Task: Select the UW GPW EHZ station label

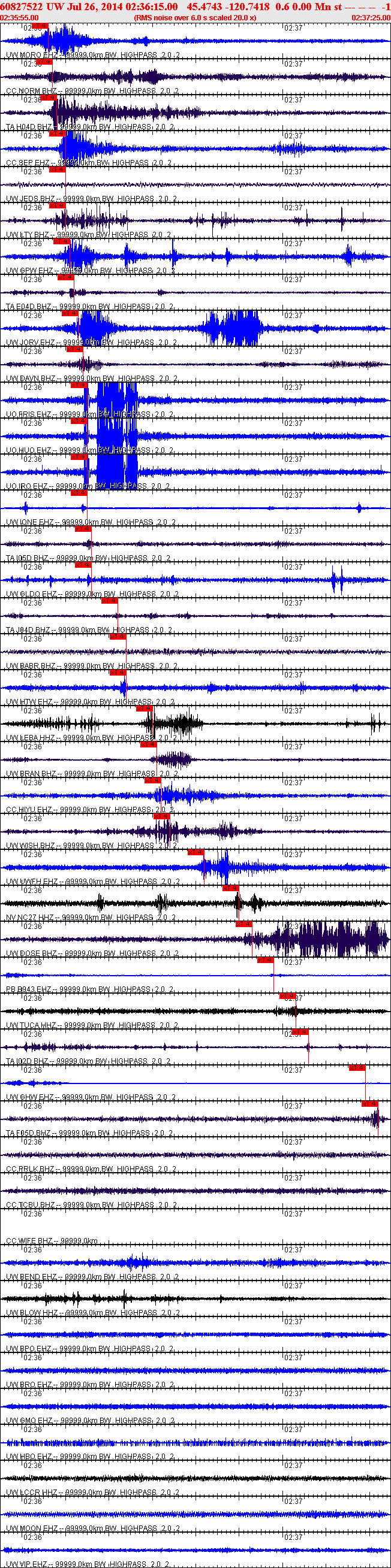Action: (91, 271)
